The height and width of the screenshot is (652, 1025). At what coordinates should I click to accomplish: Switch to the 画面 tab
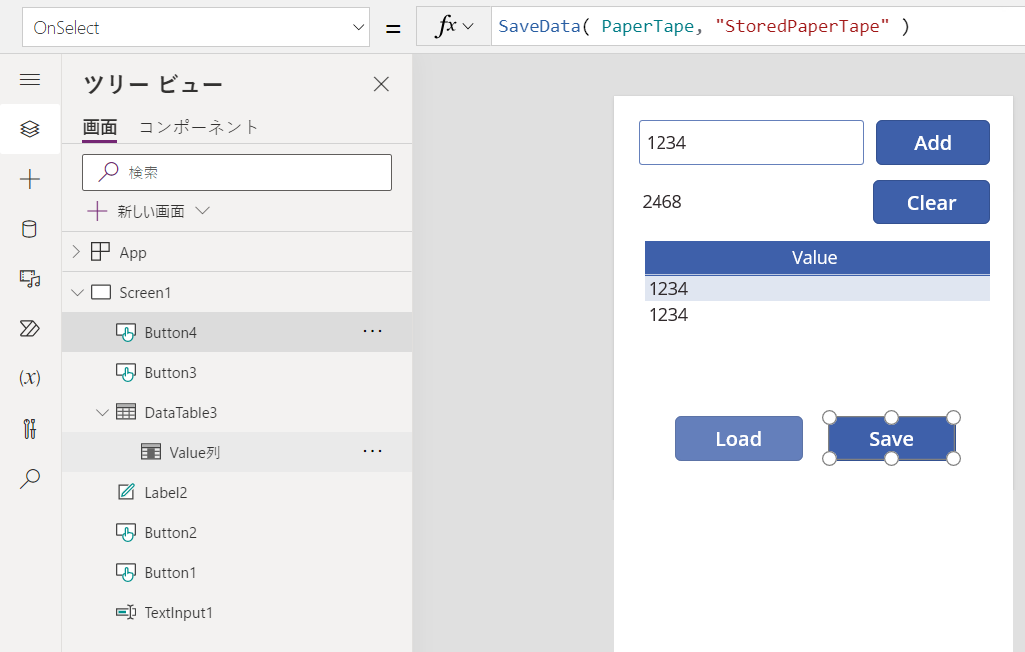(99, 127)
